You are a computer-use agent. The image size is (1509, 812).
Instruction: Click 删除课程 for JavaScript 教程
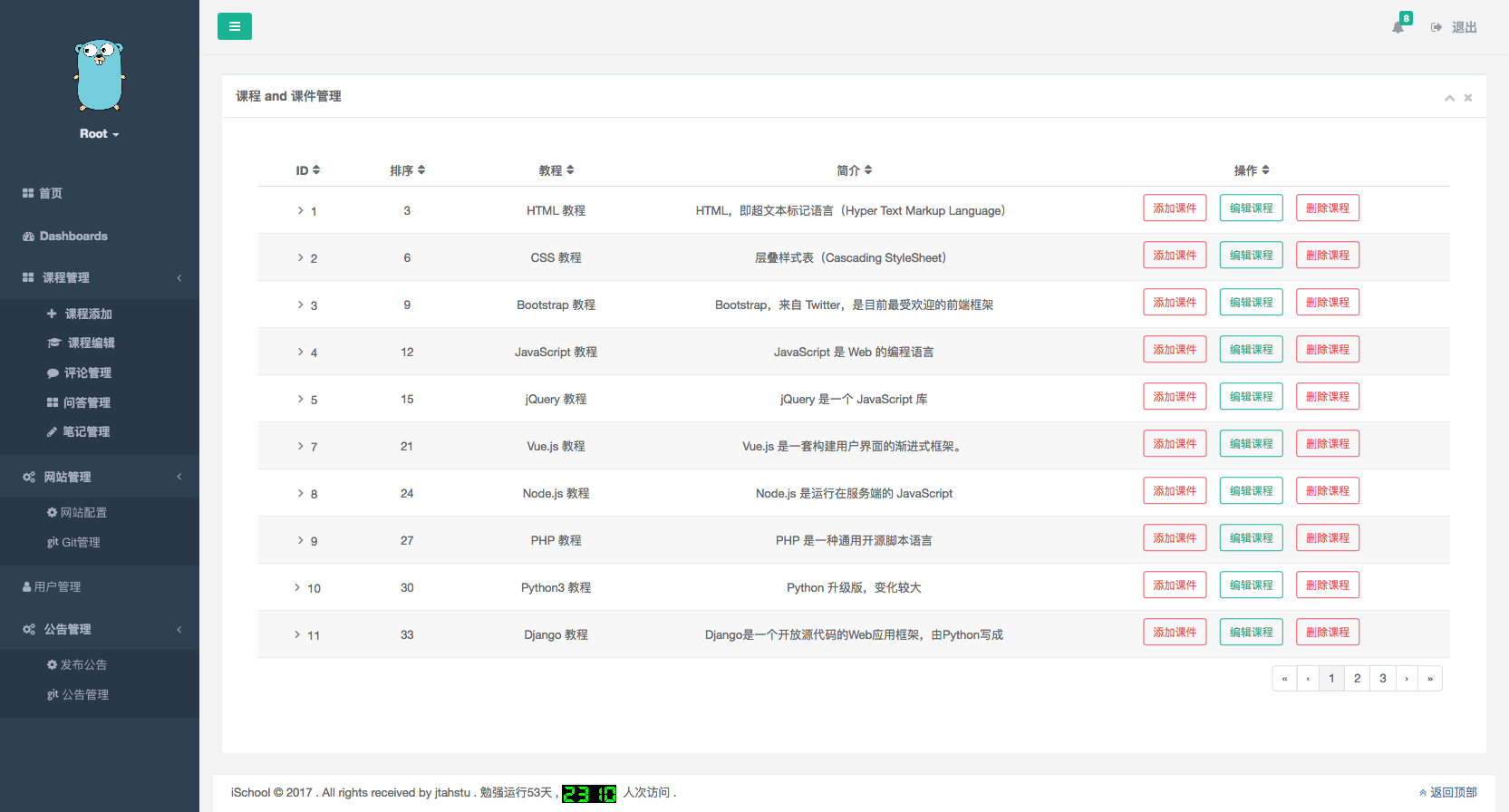pyautogui.click(x=1328, y=350)
